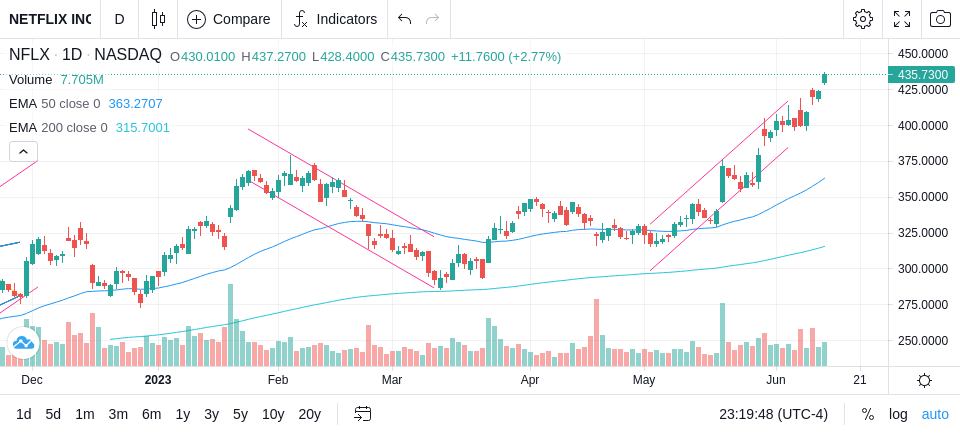Open the Indicators menu
960x433 pixels.
tap(335, 19)
